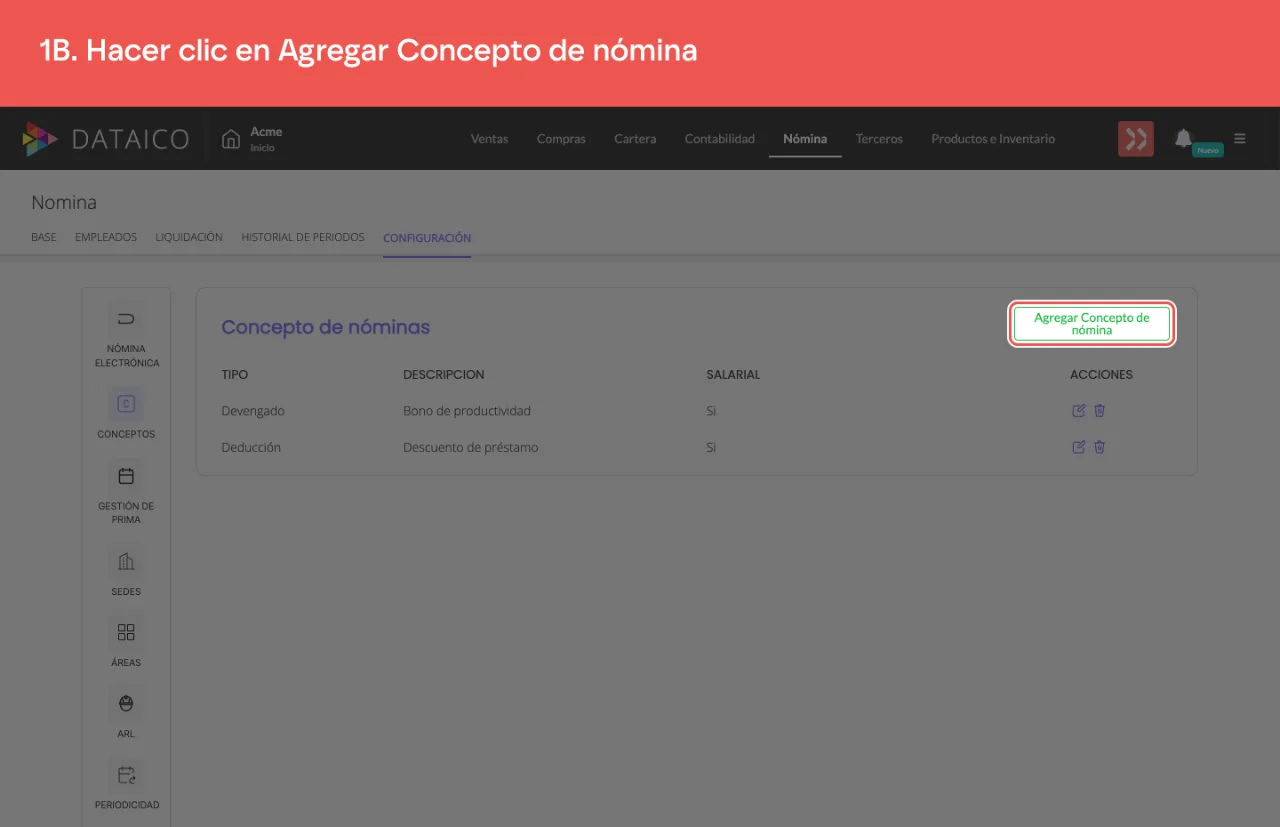Image resolution: width=1280 pixels, height=827 pixels.
Task: Open the Periodicidad calendar icon
Action: [x=126, y=775]
